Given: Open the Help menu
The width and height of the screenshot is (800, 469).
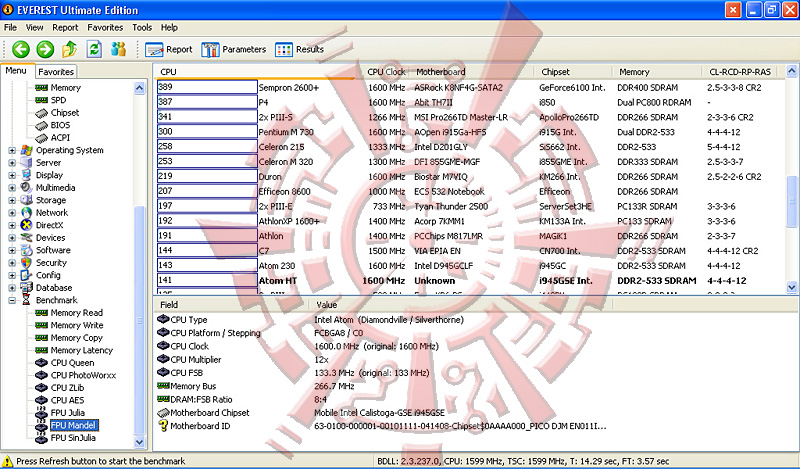Looking at the screenshot, I should (x=169, y=28).
